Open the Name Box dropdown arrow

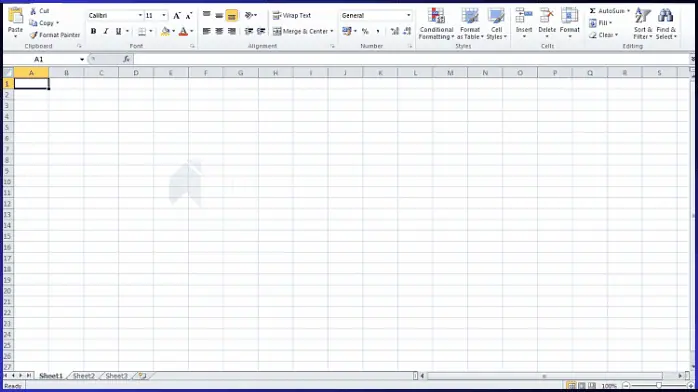click(x=82, y=59)
